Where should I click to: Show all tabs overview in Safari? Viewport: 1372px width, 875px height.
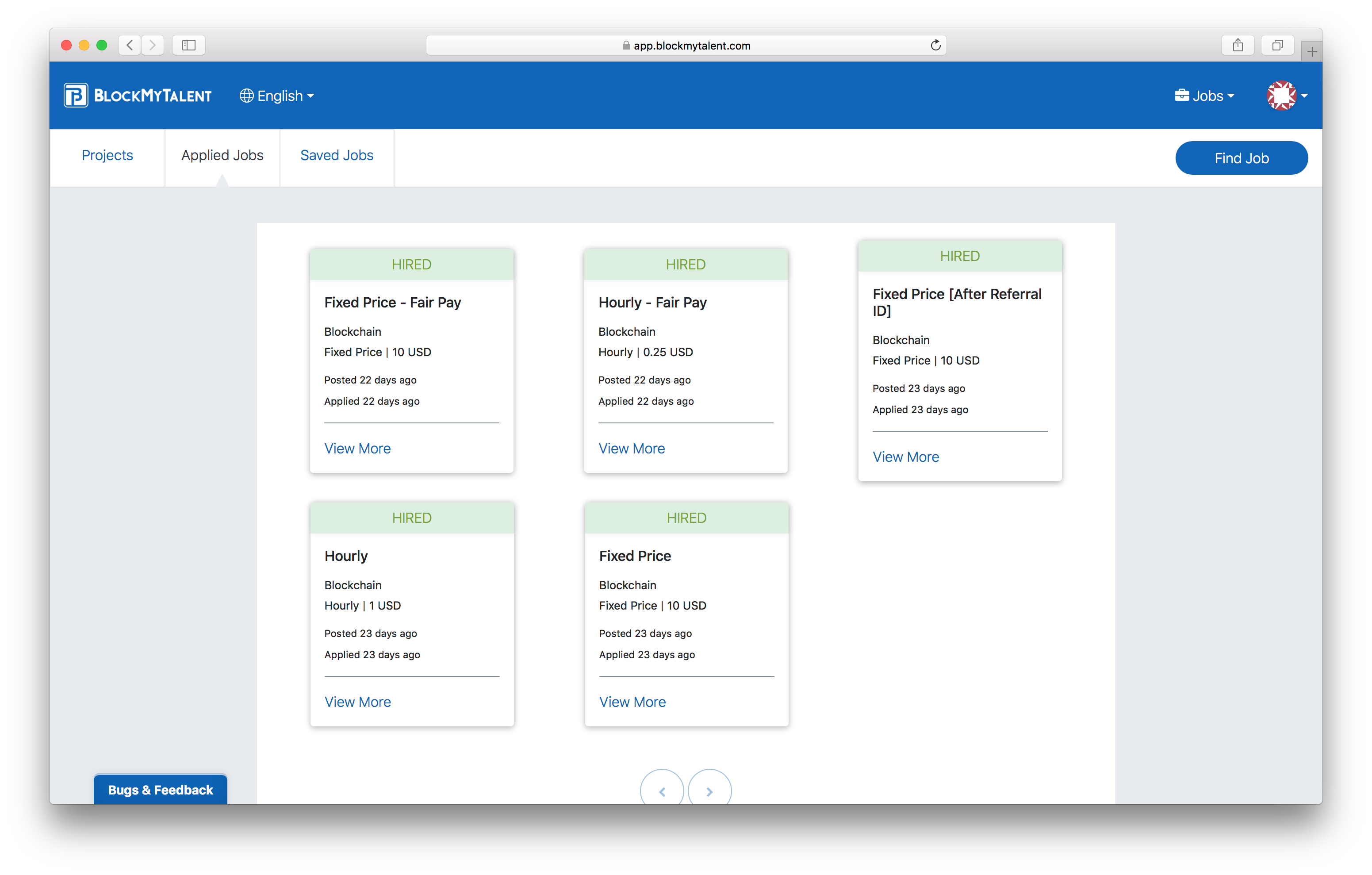[1277, 45]
